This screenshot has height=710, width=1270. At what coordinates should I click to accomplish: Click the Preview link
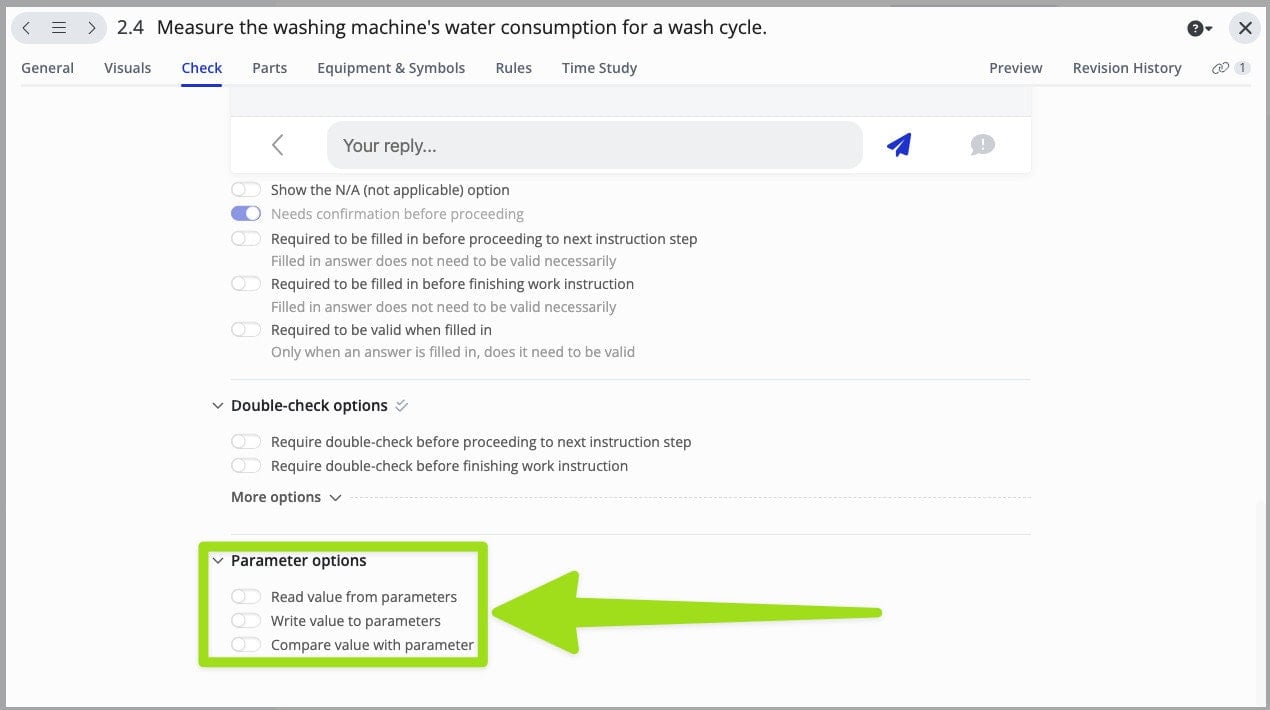(1015, 68)
